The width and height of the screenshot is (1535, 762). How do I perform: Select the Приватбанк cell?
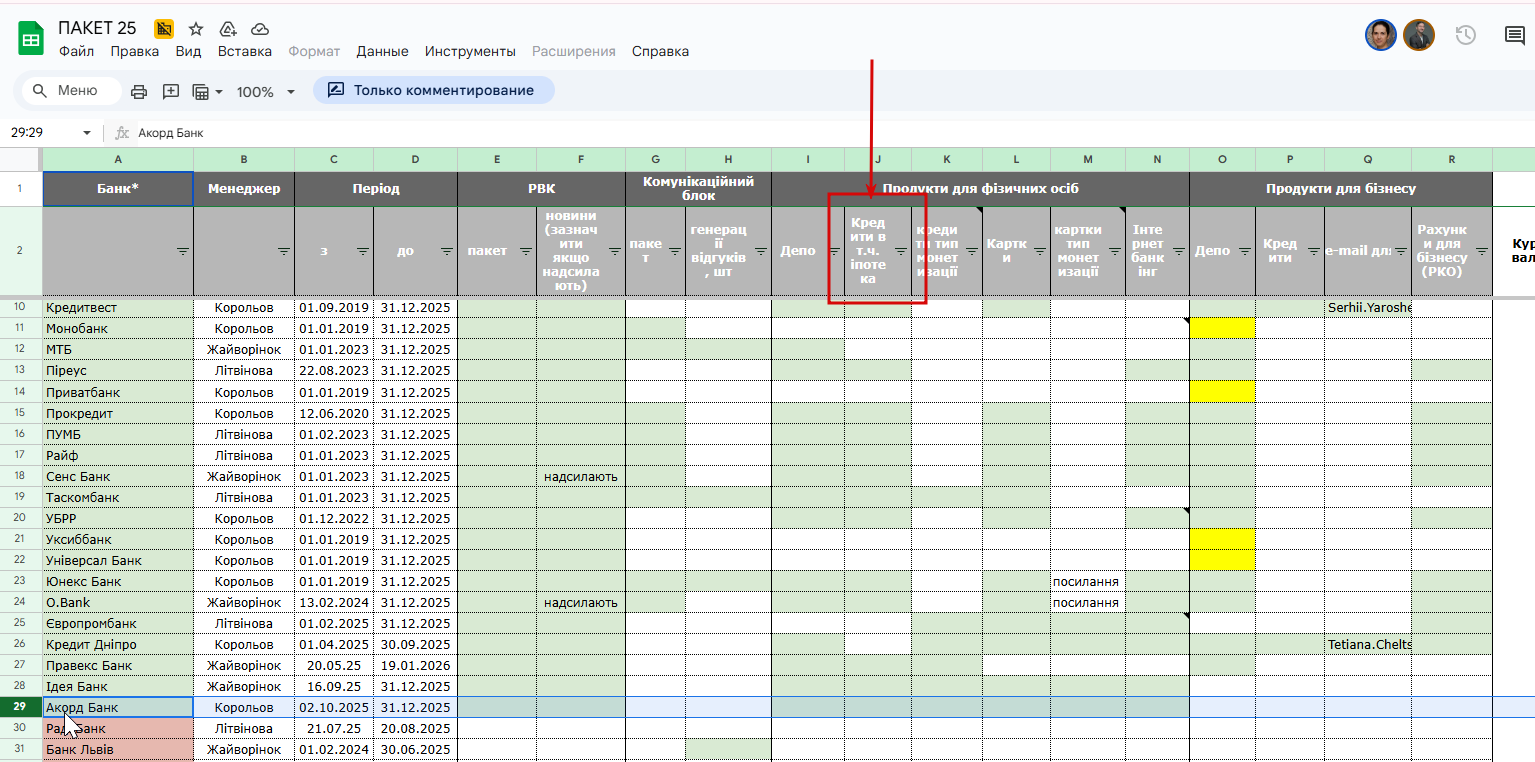click(x=118, y=392)
